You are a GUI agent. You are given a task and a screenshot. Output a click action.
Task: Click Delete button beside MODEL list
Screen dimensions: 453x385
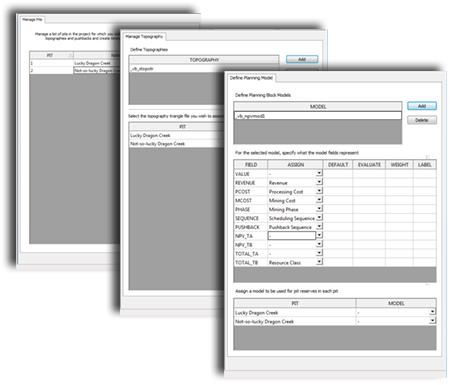point(422,120)
